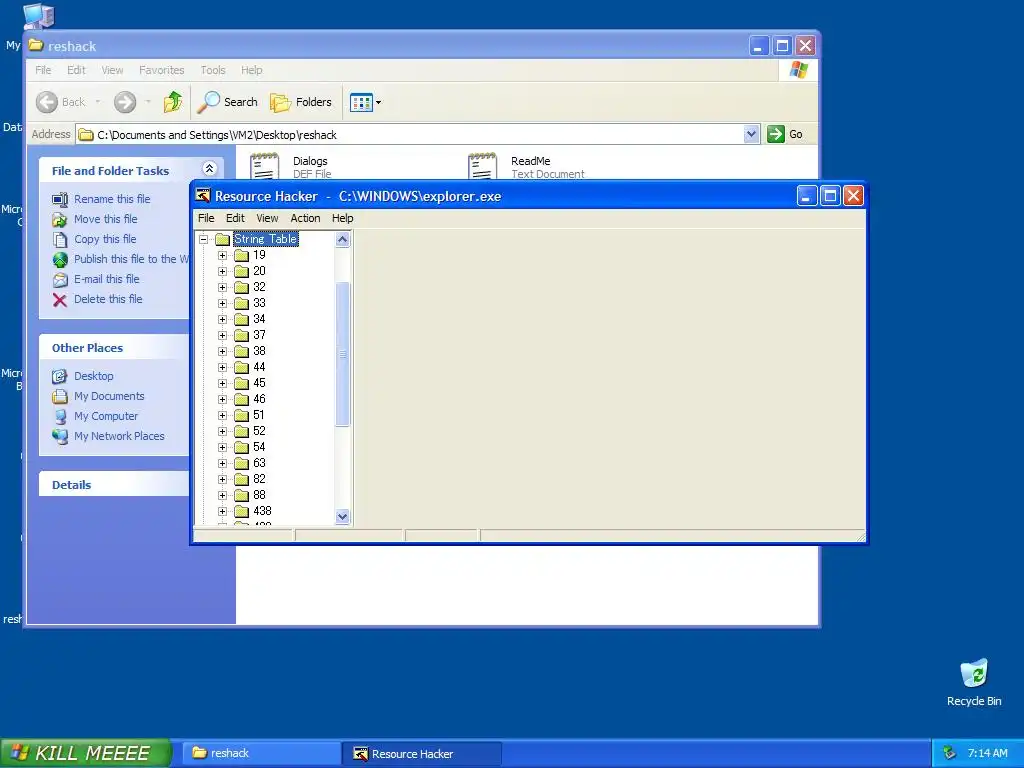Viewport: 1024px width, 768px height.
Task: Open Favorites menu in reshack window
Action: coord(161,70)
